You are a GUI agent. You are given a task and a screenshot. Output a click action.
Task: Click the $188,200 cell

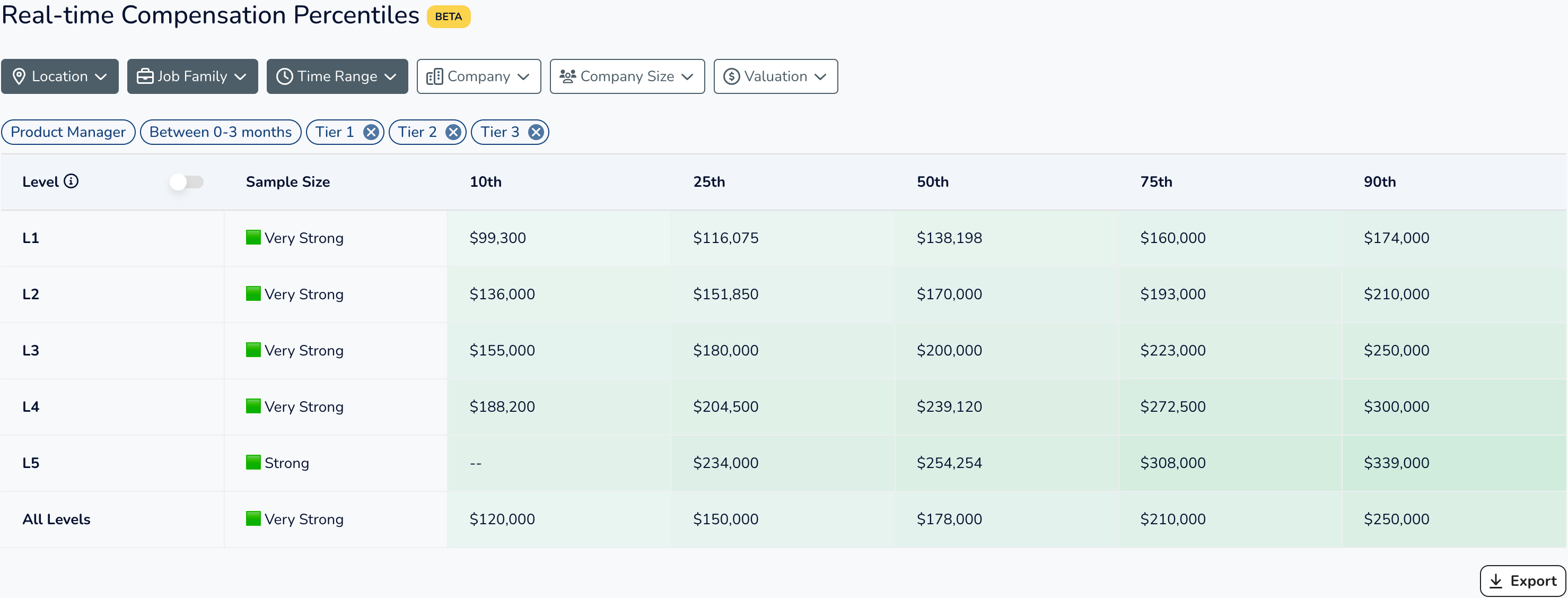[559, 407]
